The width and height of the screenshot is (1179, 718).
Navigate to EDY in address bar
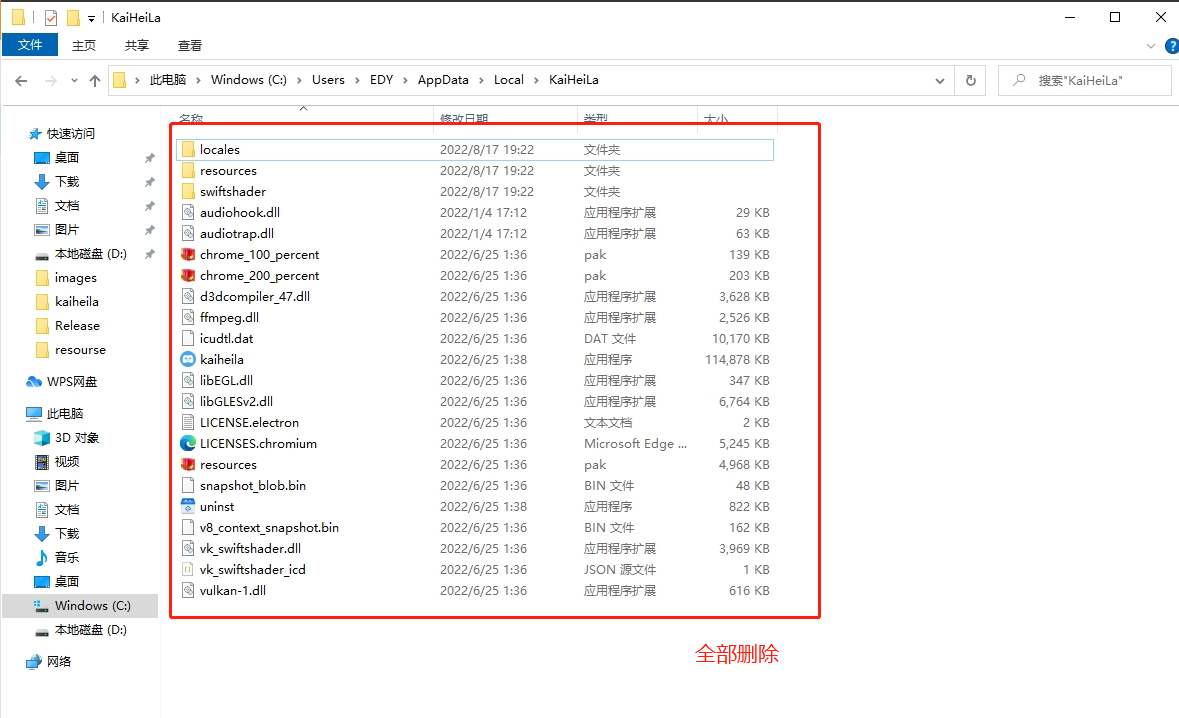pyautogui.click(x=382, y=80)
